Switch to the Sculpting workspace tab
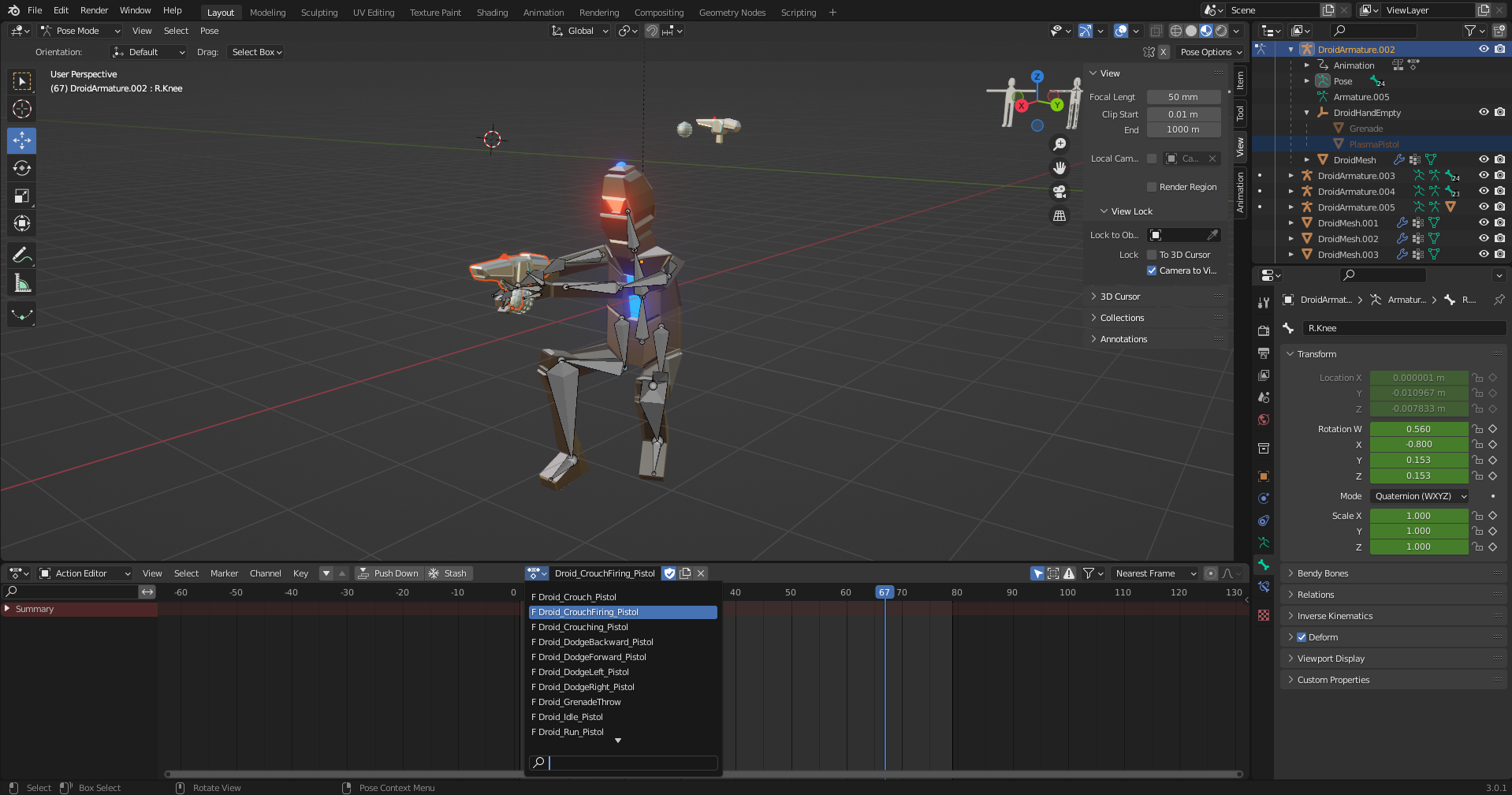The width and height of the screenshot is (1512, 795). [x=319, y=13]
